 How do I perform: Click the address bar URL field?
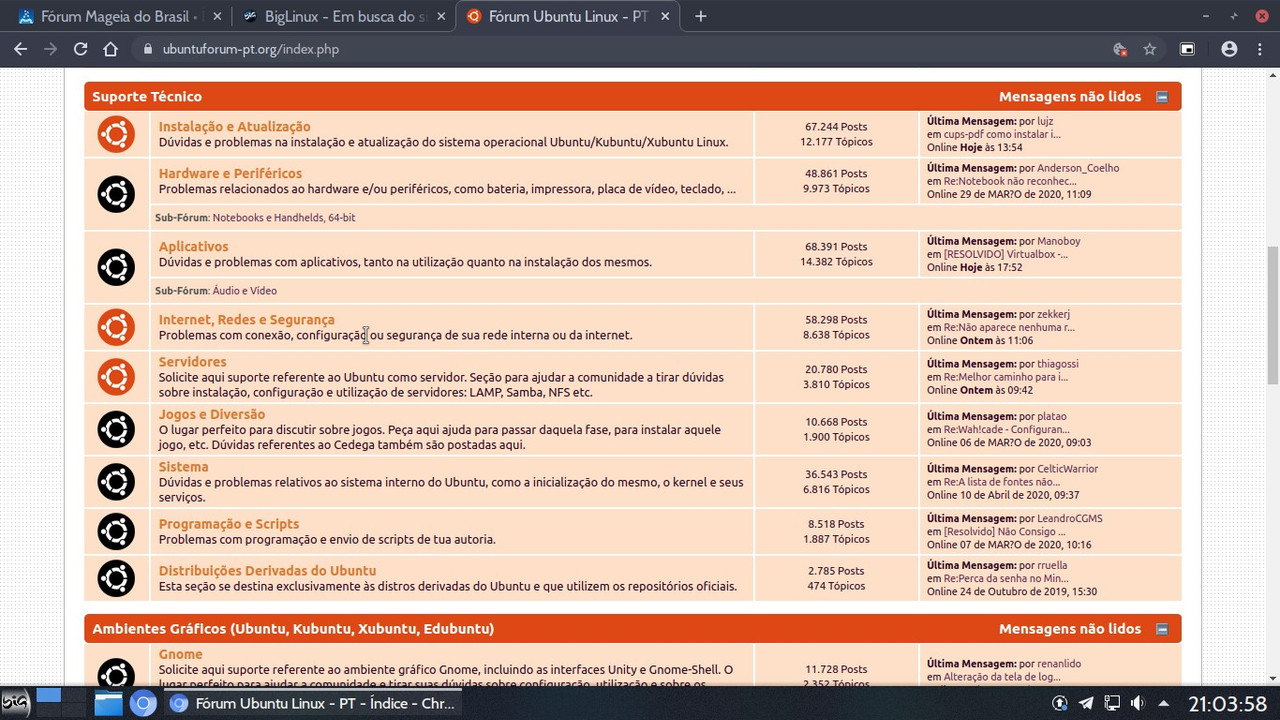pos(620,49)
